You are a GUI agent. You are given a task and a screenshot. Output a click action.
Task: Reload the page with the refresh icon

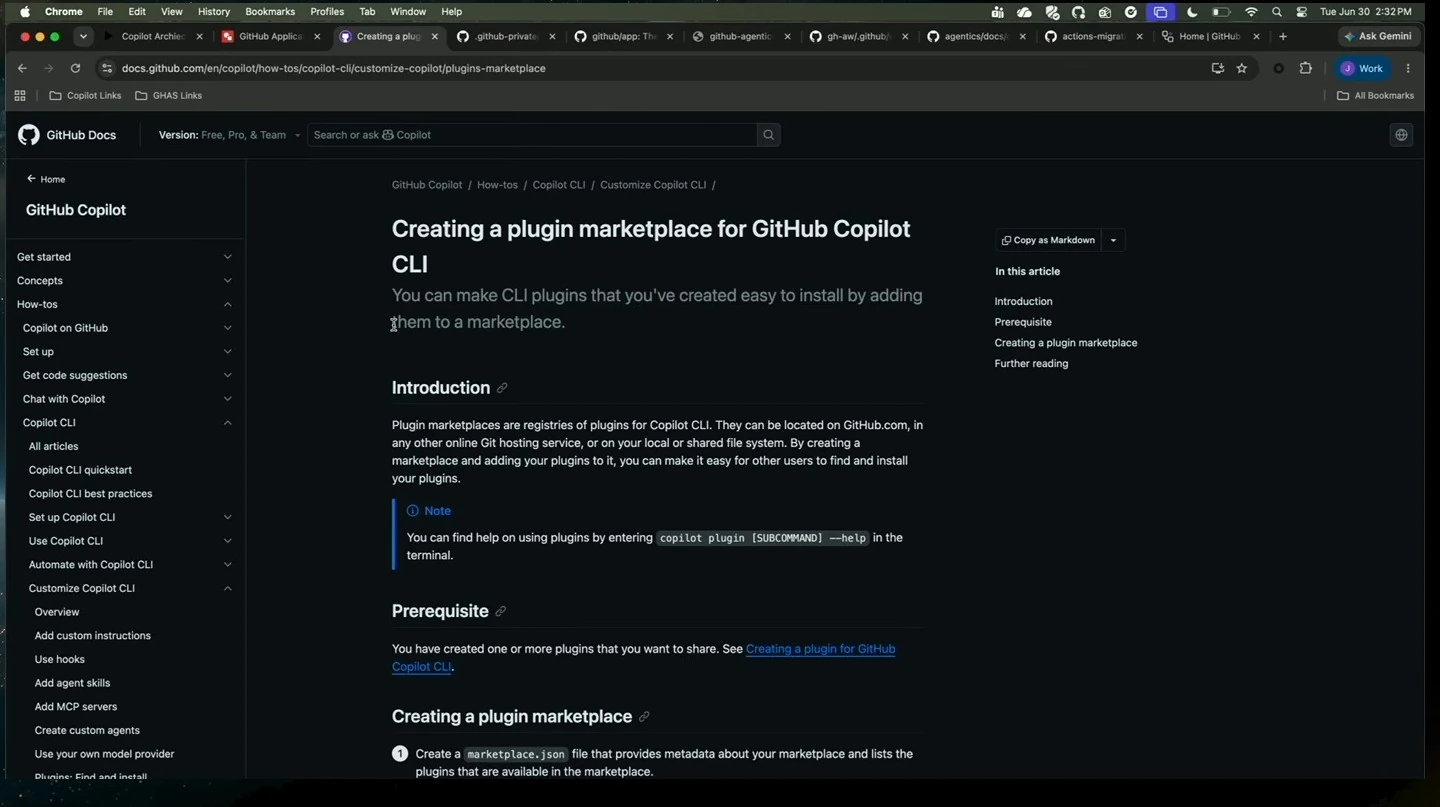point(75,68)
